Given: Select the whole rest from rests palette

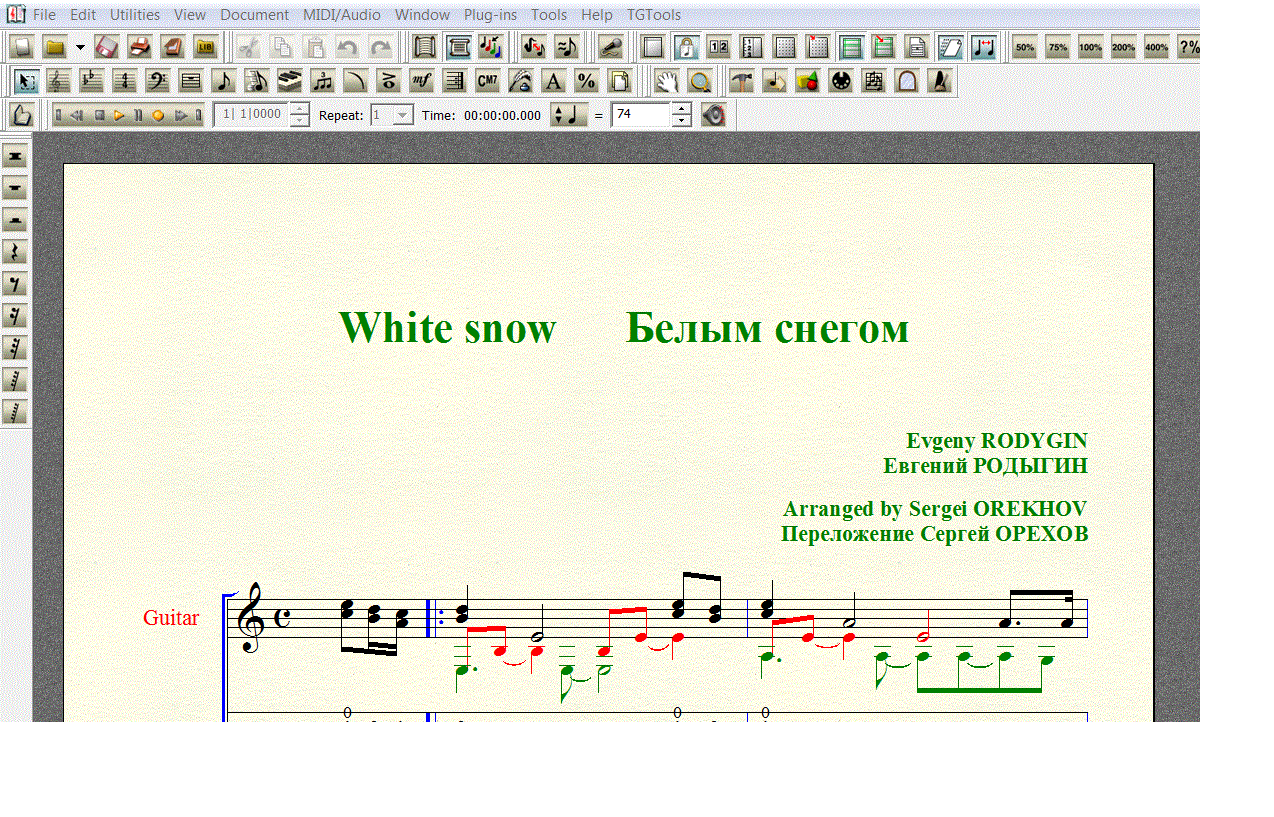Looking at the screenshot, I should click(15, 188).
